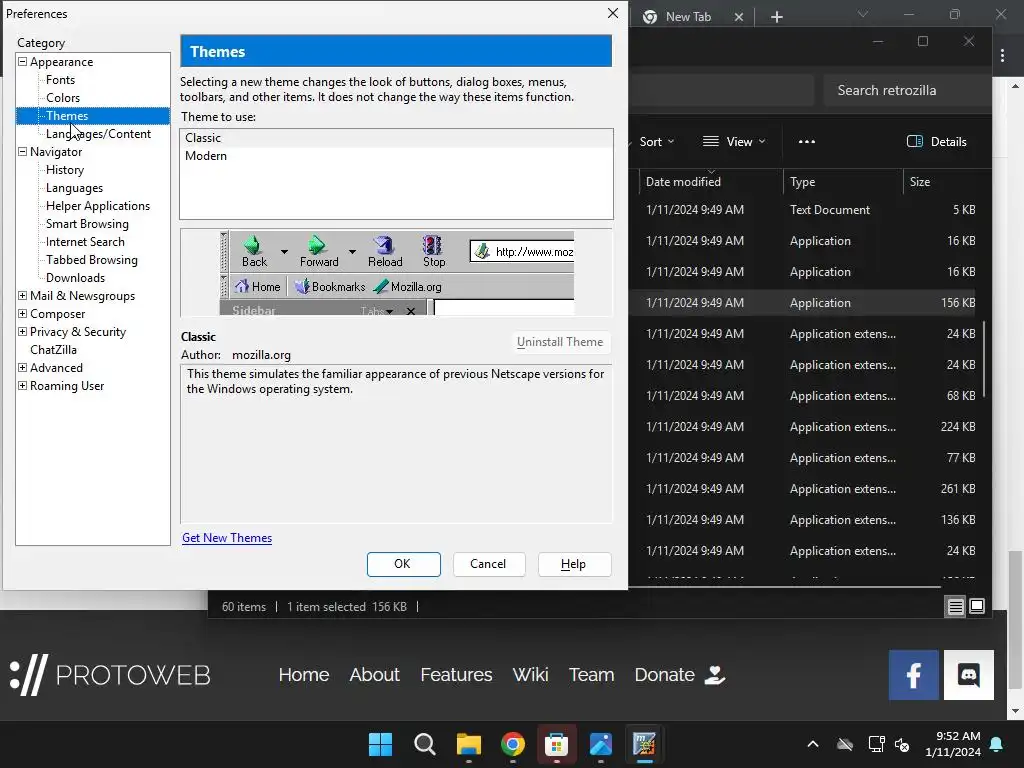Click the Protoweb logo
This screenshot has height=768, width=1024.
click(110, 675)
